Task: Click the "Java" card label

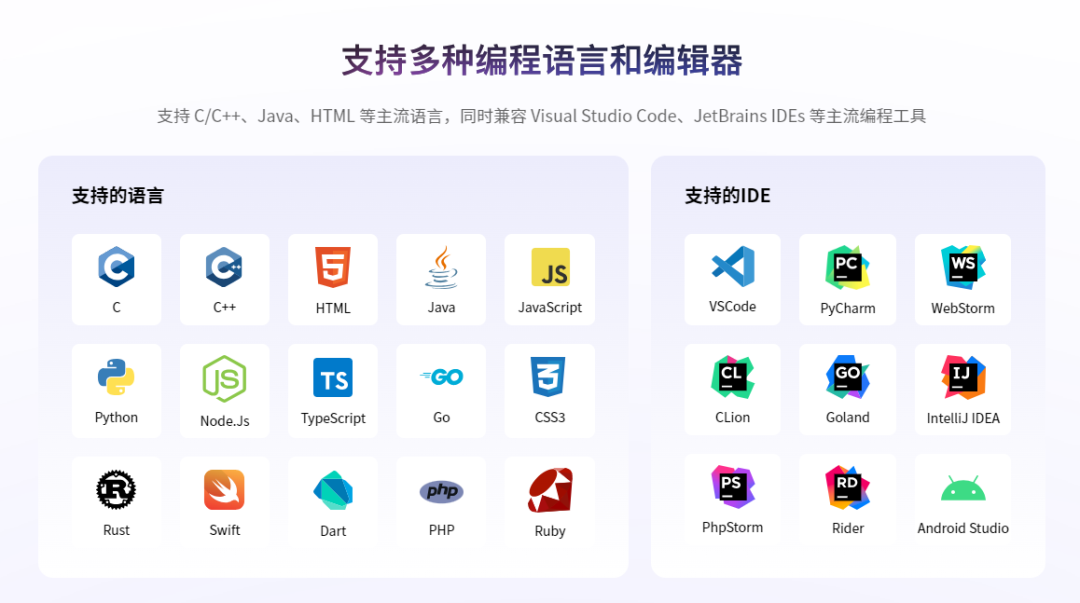Action: point(442,307)
